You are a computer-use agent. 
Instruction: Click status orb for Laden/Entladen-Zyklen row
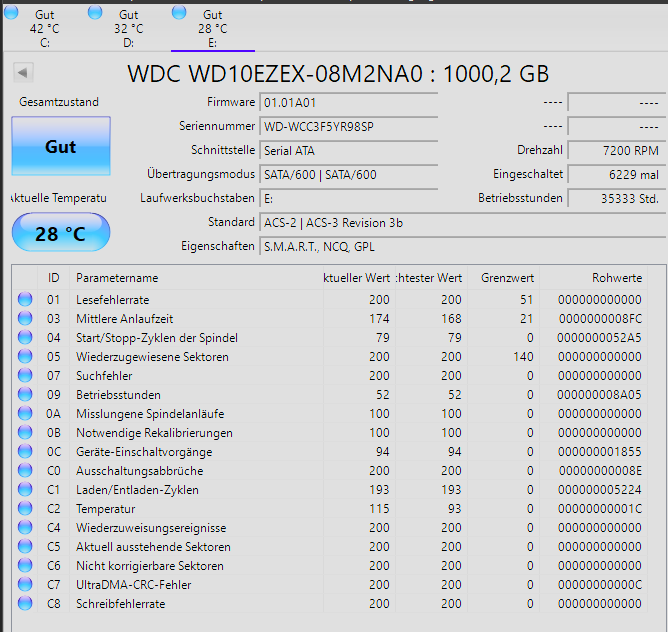tap(25, 489)
